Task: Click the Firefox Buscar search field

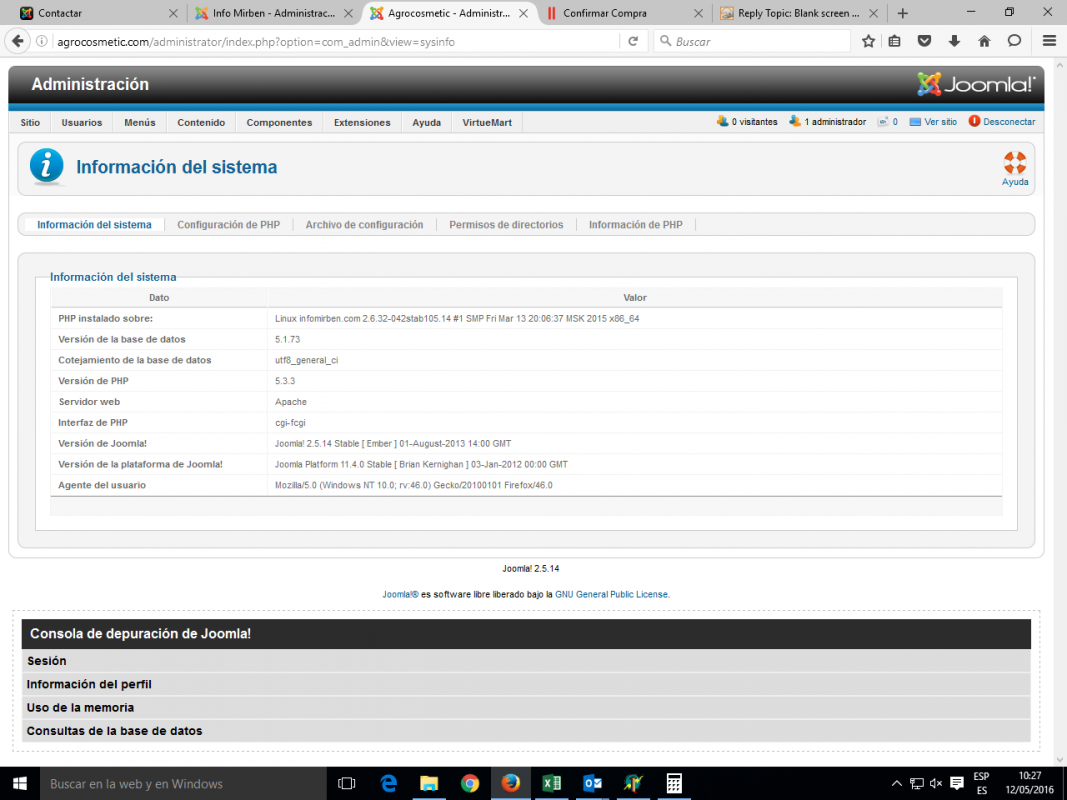Action: coord(760,42)
